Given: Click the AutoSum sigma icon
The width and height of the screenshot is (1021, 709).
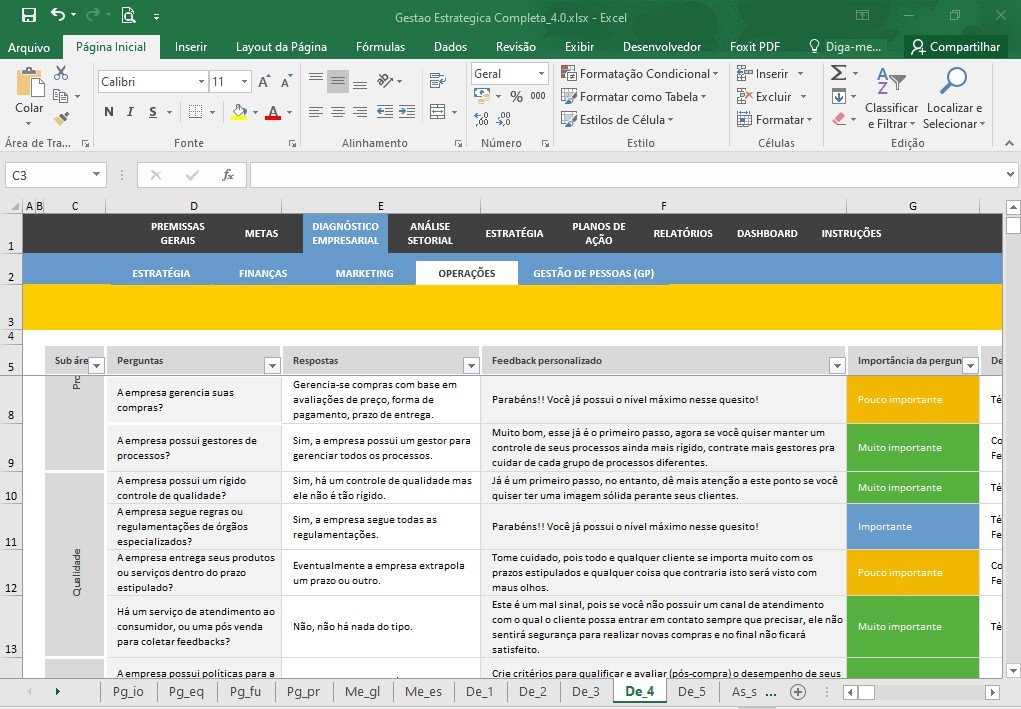Looking at the screenshot, I should [x=839, y=72].
